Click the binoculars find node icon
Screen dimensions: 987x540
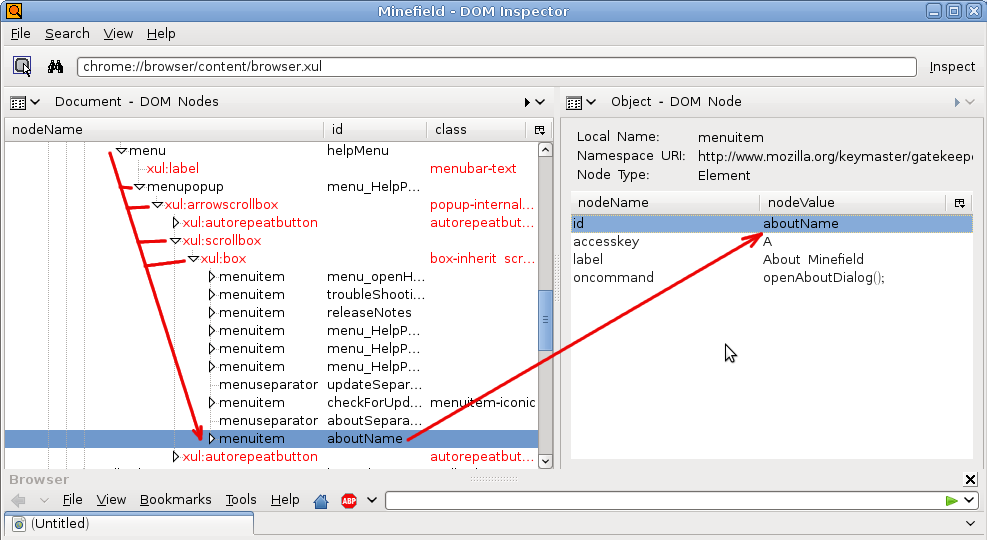(x=55, y=66)
